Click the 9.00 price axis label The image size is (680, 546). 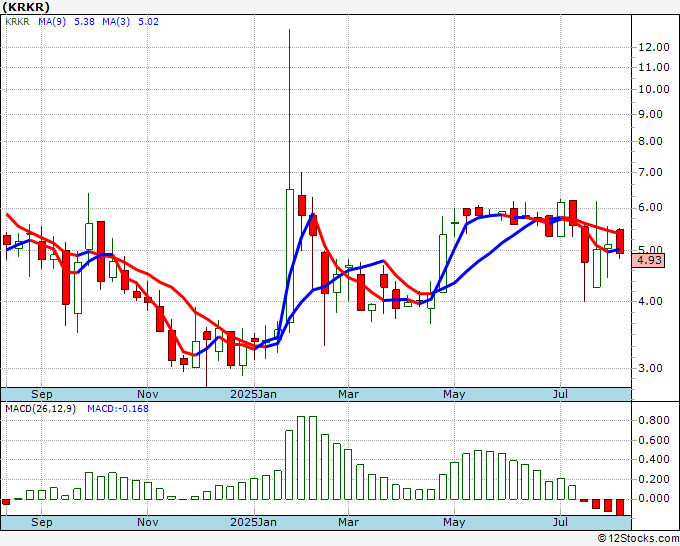point(651,114)
